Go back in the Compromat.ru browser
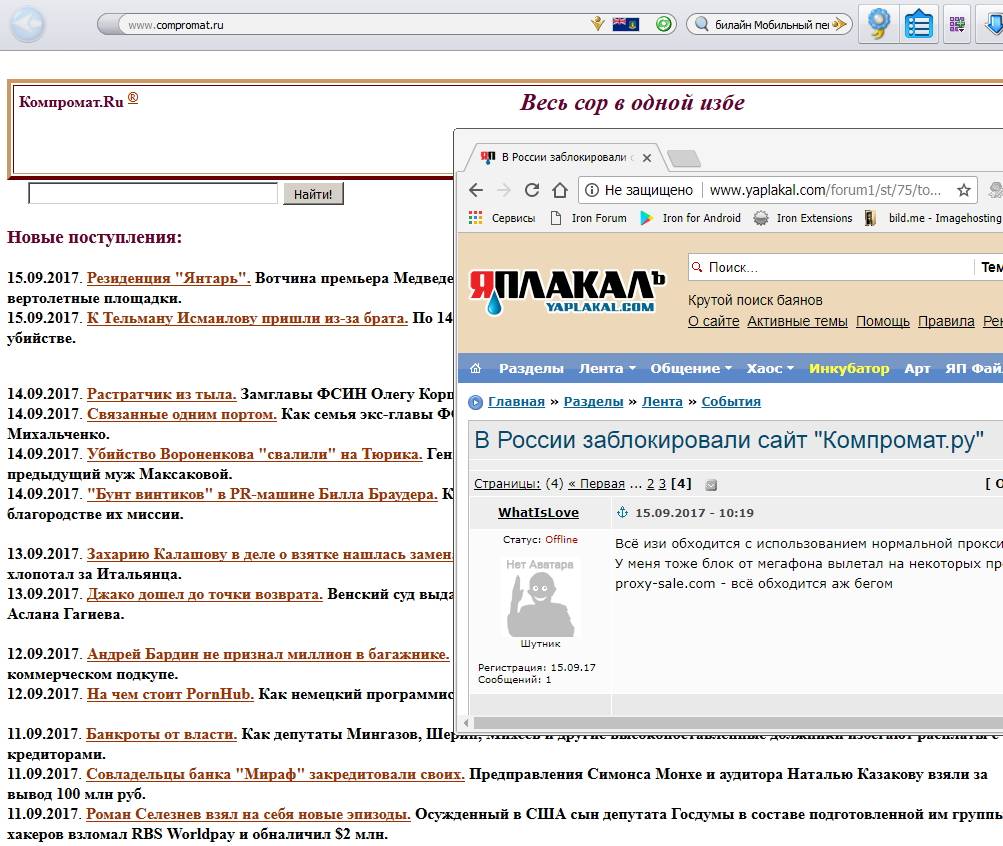The image size is (1003, 846). [27, 24]
